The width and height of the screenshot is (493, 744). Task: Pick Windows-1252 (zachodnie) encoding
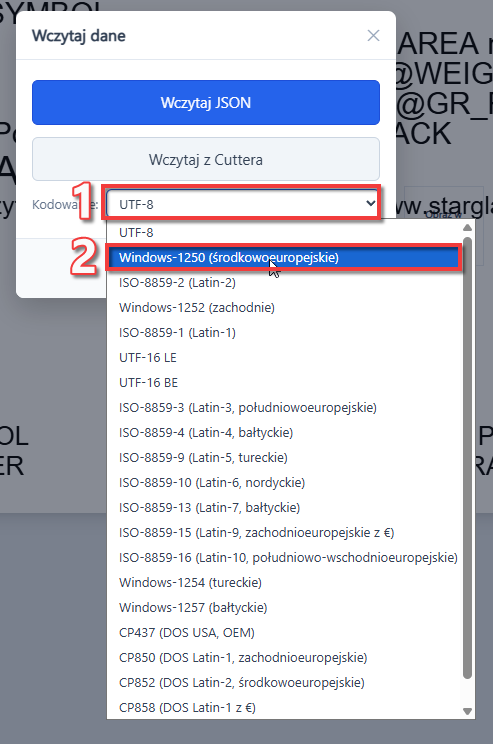pos(285,307)
